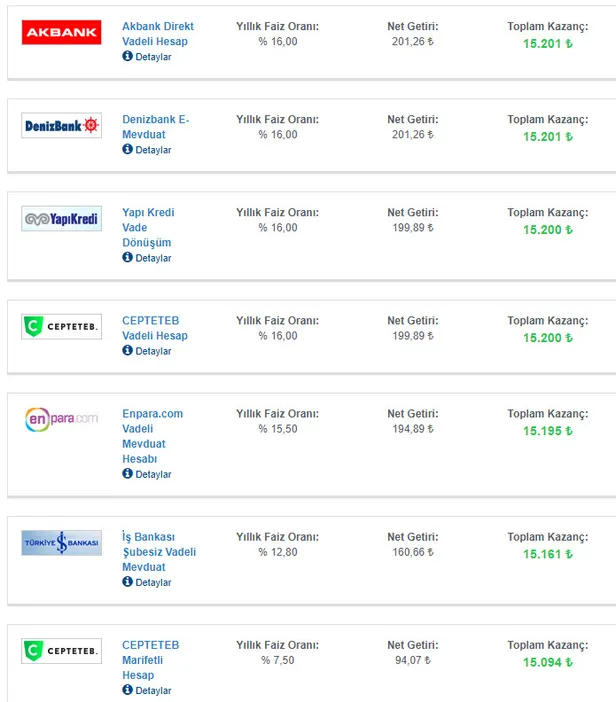Click the Türkiye İş Bankası logo
Screen dimensions: 616x702
tap(61, 543)
